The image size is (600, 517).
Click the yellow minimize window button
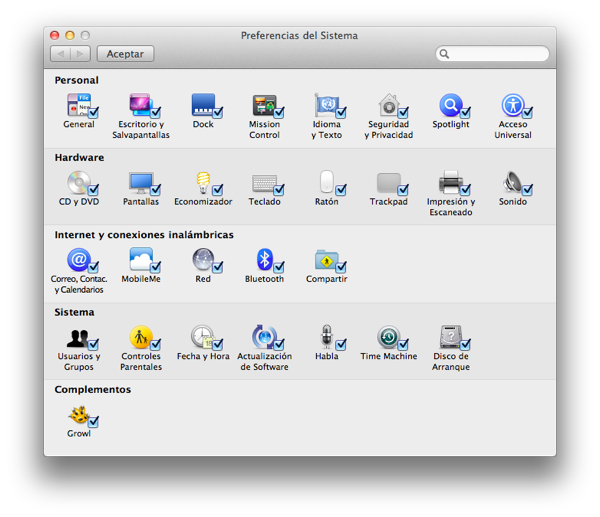(x=70, y=36)
